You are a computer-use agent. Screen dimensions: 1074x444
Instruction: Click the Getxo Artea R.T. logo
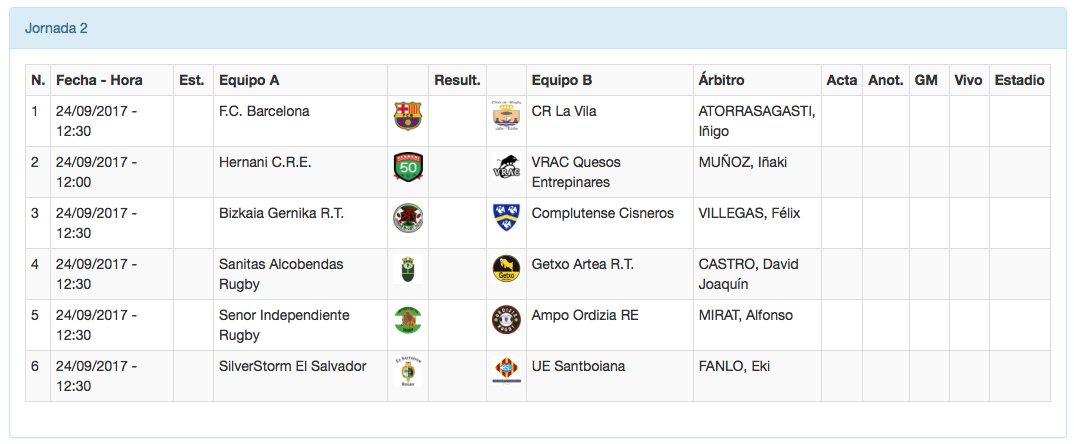click(506, 269)
